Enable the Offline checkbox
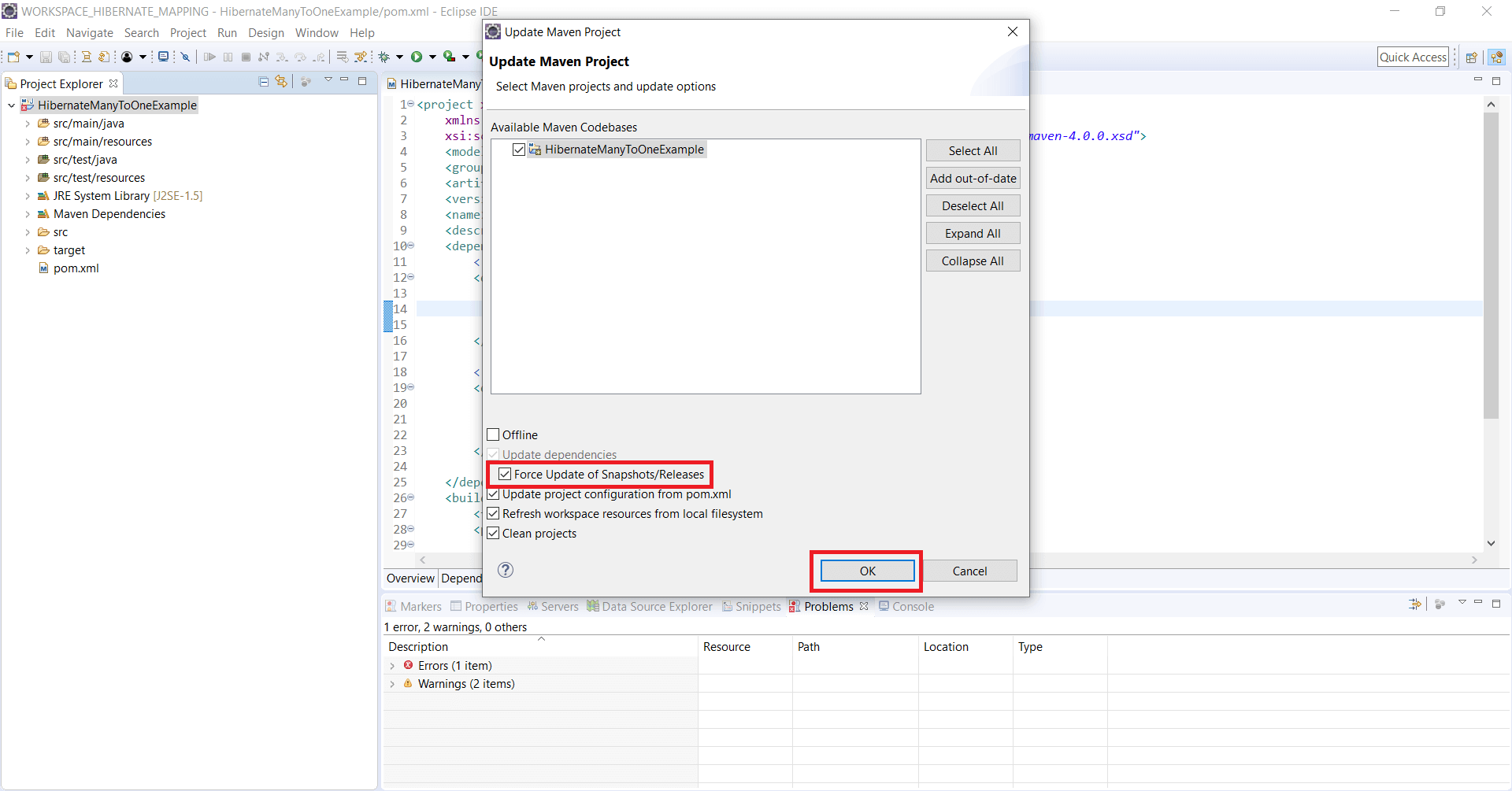This screenshot has height=791, width=1512. (493, 434)
